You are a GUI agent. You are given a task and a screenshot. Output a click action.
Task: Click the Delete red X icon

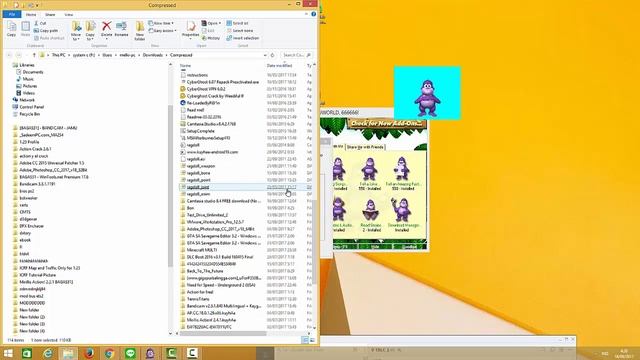(x=107, y=27)
